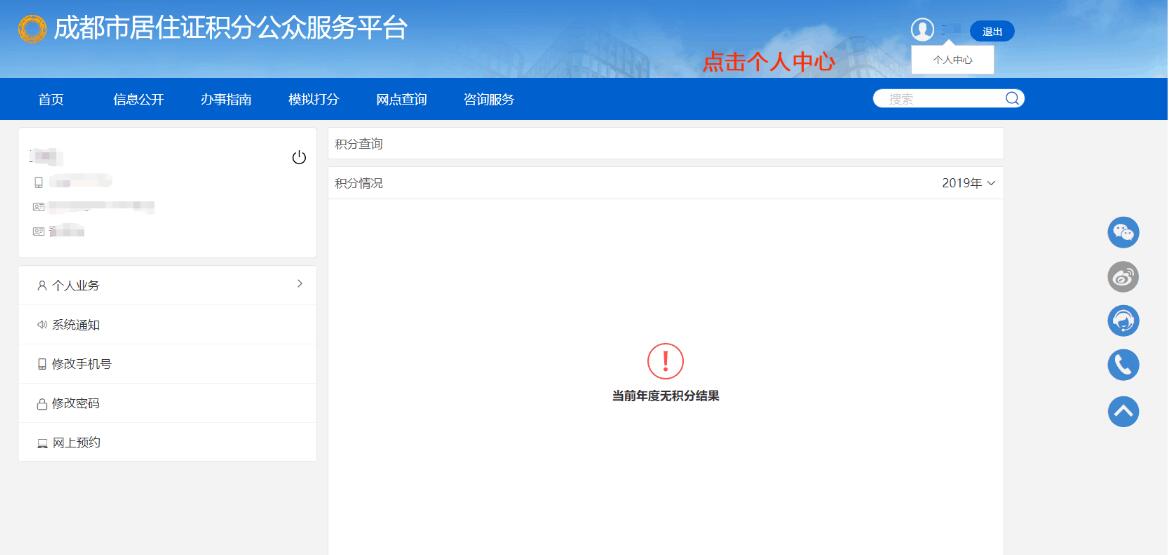1170x555 pixels.
Task: Click the 积分情况 label
Action: point(359,183)
